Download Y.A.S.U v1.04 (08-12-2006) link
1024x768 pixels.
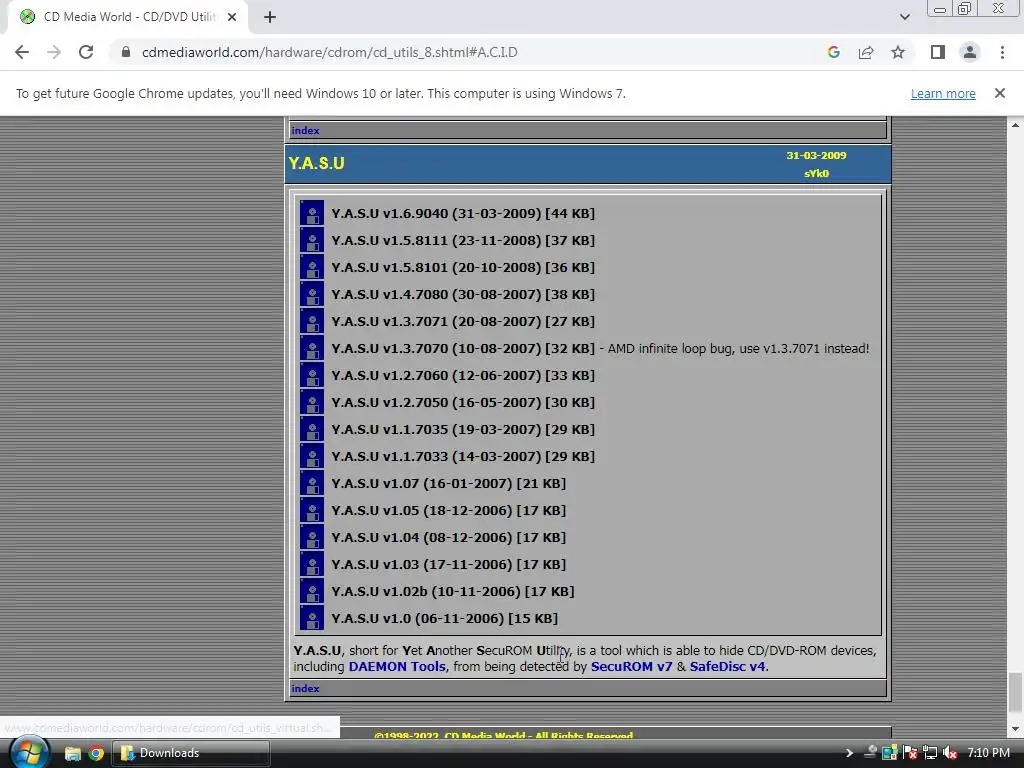(449, 537)
